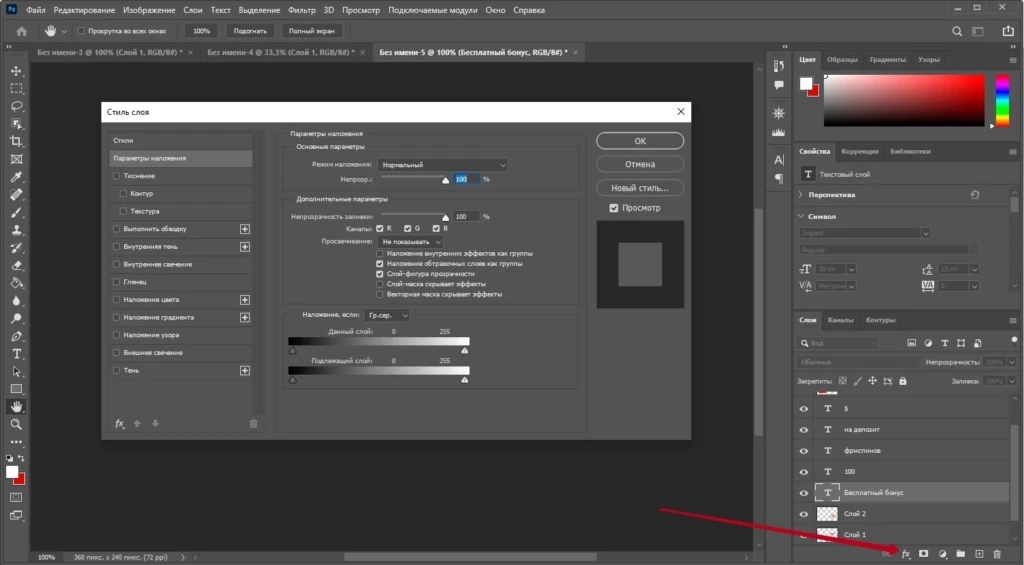Open the layer Непрозрачность dropdown arrow
This screenshot has width=1024, height=565.
pyautogui.click(x=1012, y=362)
